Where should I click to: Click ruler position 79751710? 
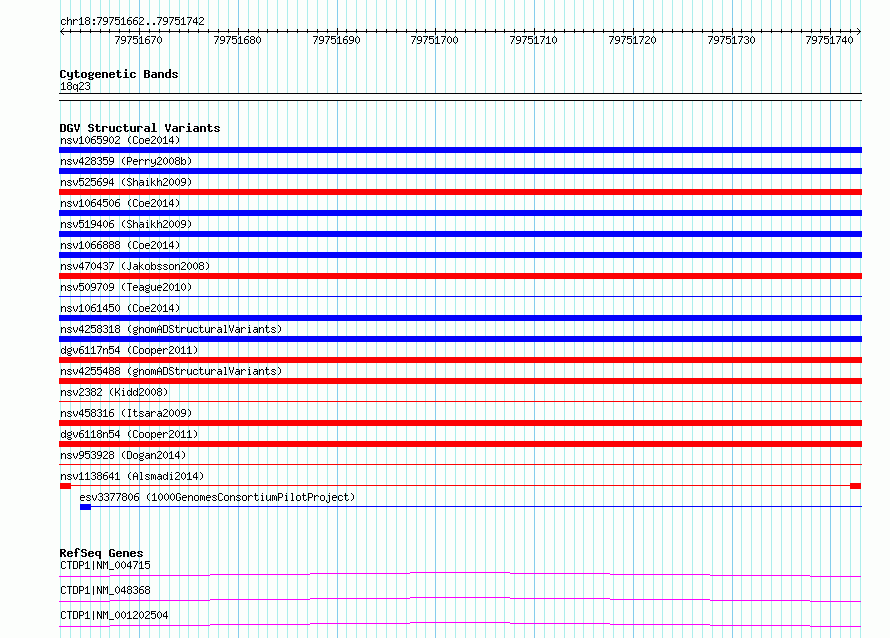pyautogui.click(x=534, y=40)
